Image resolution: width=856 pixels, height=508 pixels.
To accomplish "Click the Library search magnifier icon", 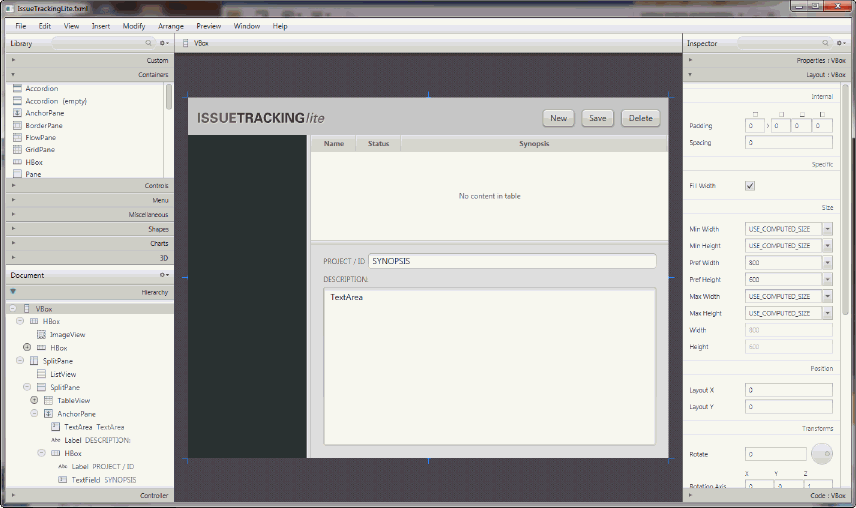I will tap(148, 43).
